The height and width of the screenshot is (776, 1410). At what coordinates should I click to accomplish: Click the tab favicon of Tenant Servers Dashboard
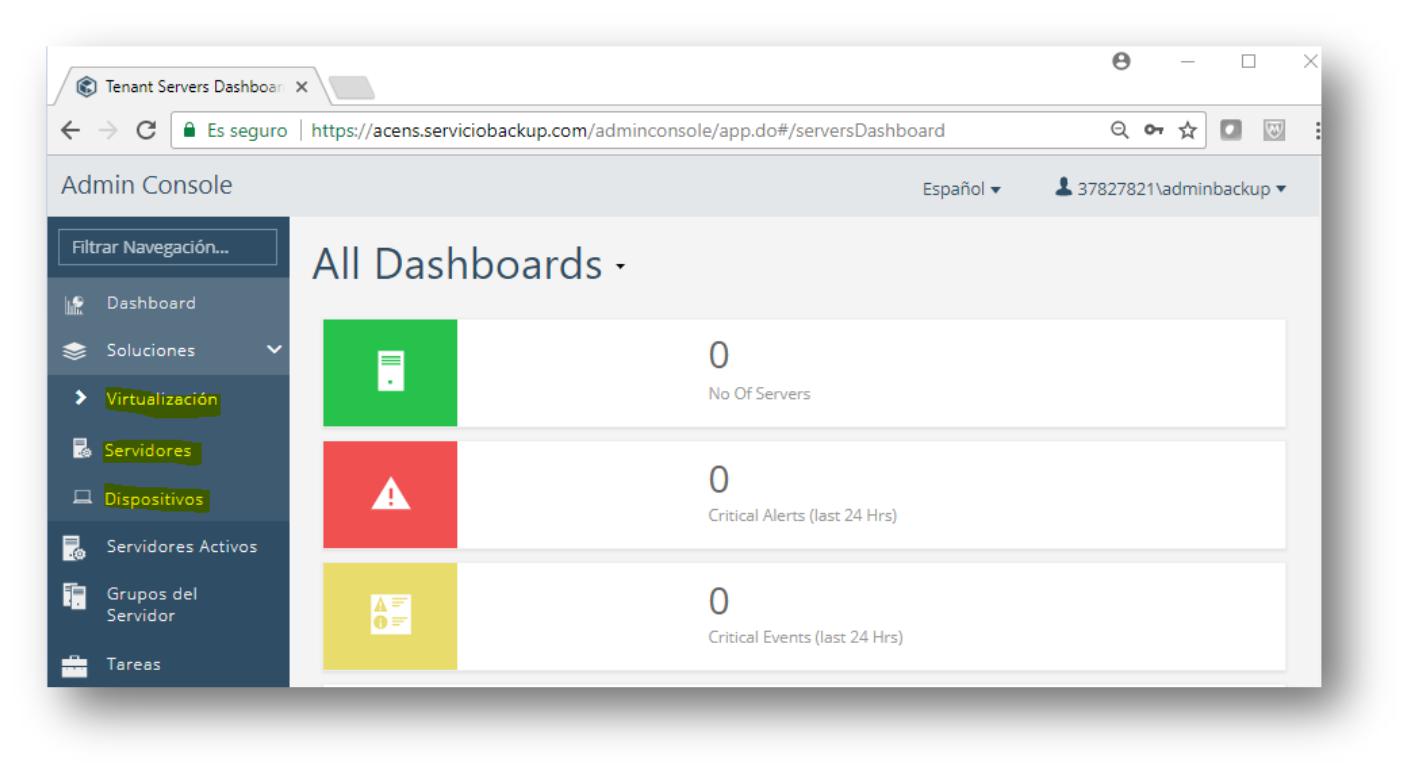coord(87,86)
